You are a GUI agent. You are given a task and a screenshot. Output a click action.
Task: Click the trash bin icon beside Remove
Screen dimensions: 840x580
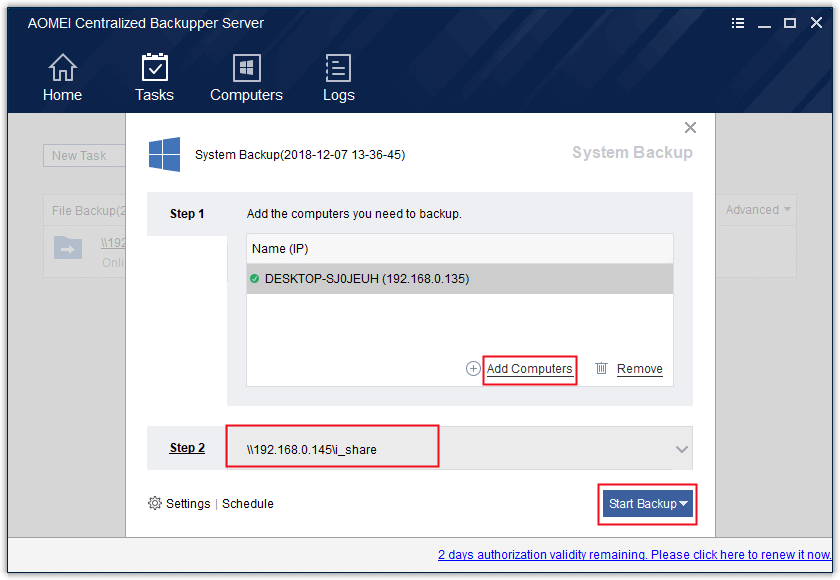tap(602, 368)
